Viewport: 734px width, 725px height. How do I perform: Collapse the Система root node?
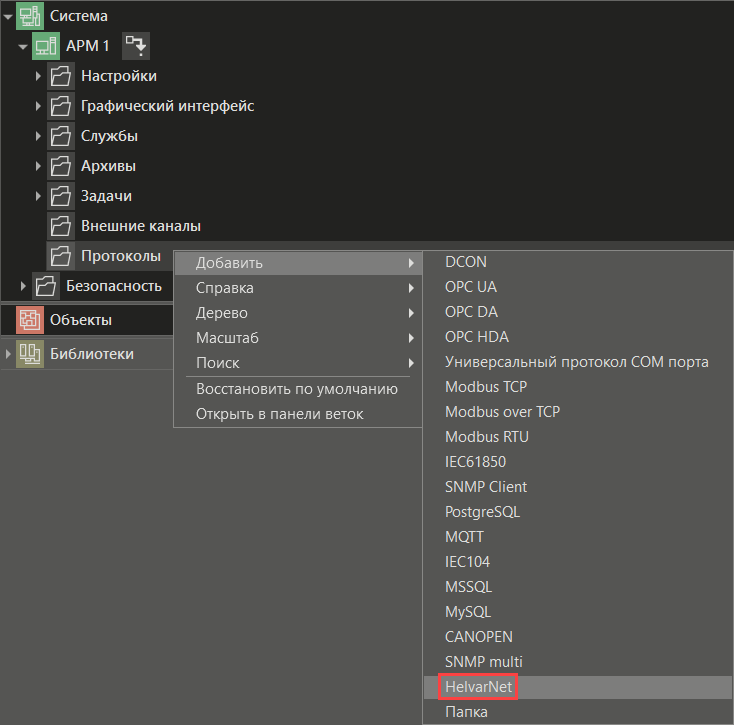tap(8, 16)
